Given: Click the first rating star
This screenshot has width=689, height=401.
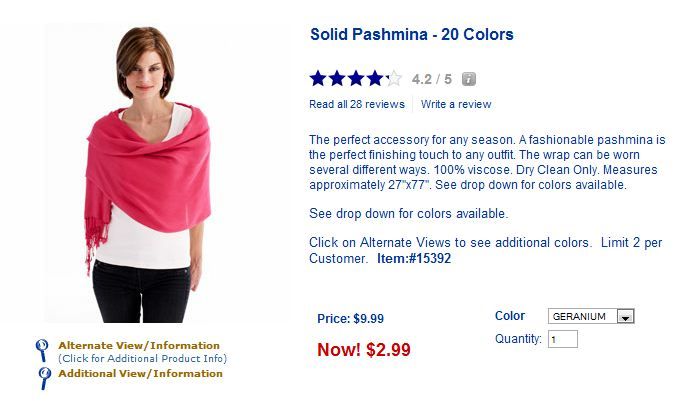Looking at the screenshot, I should (x=318, y=78).
